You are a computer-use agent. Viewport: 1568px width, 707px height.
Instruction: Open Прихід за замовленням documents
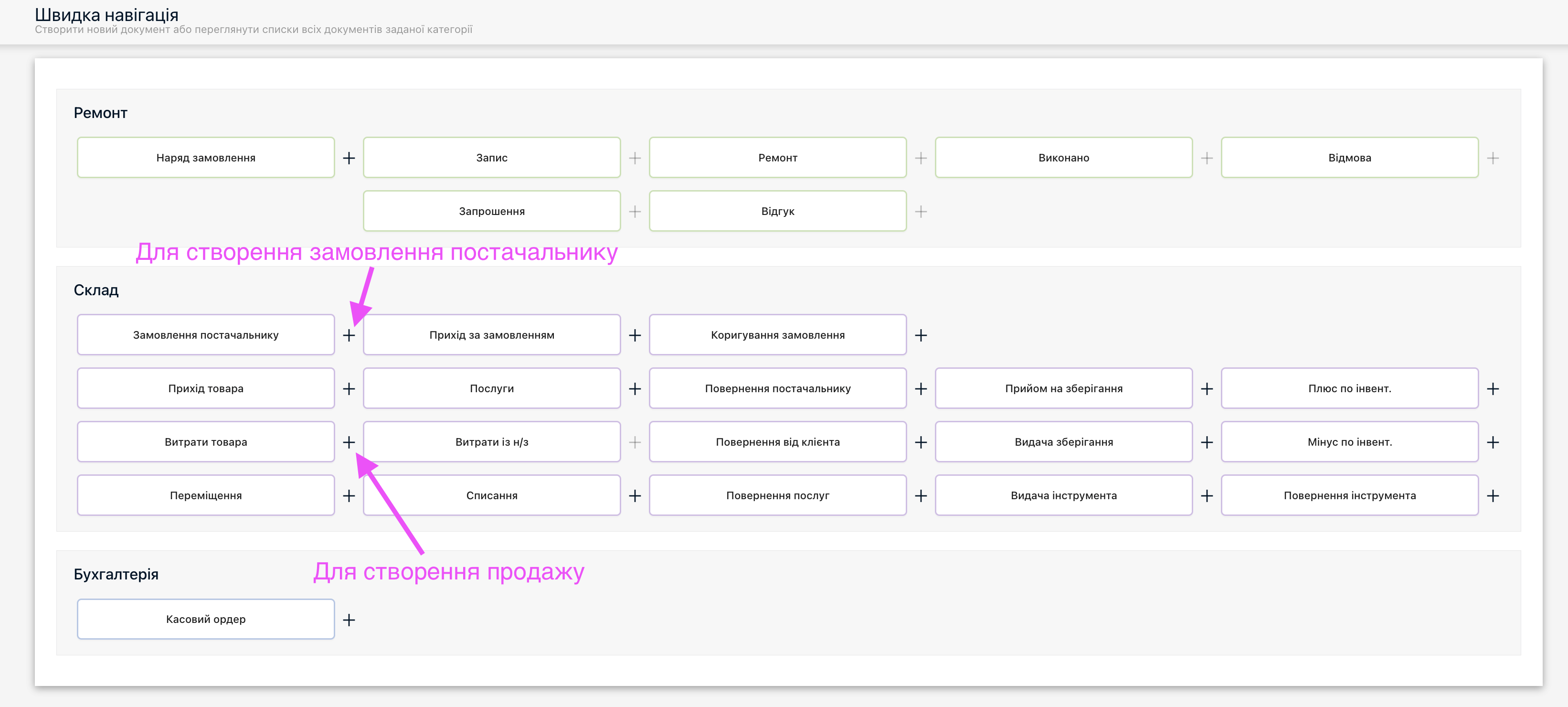click(x=492, y=335)
